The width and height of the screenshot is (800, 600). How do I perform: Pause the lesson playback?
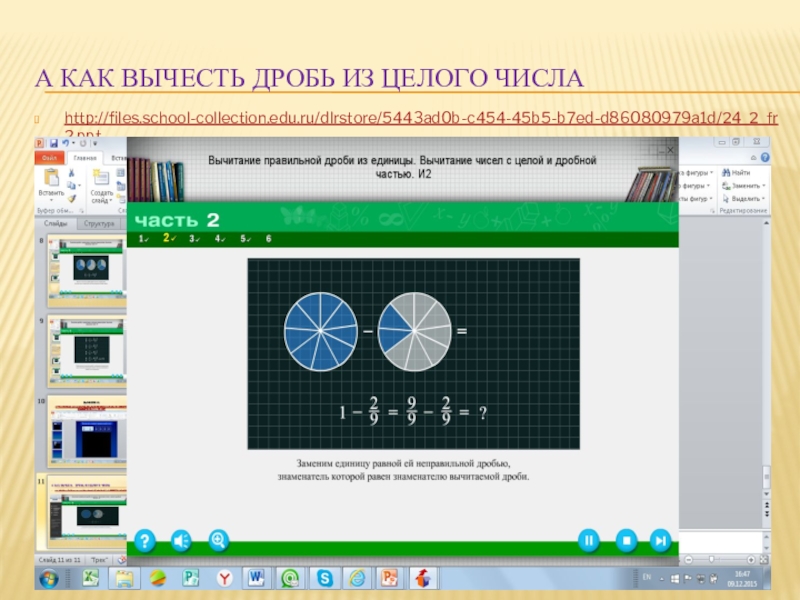(588, 540)
